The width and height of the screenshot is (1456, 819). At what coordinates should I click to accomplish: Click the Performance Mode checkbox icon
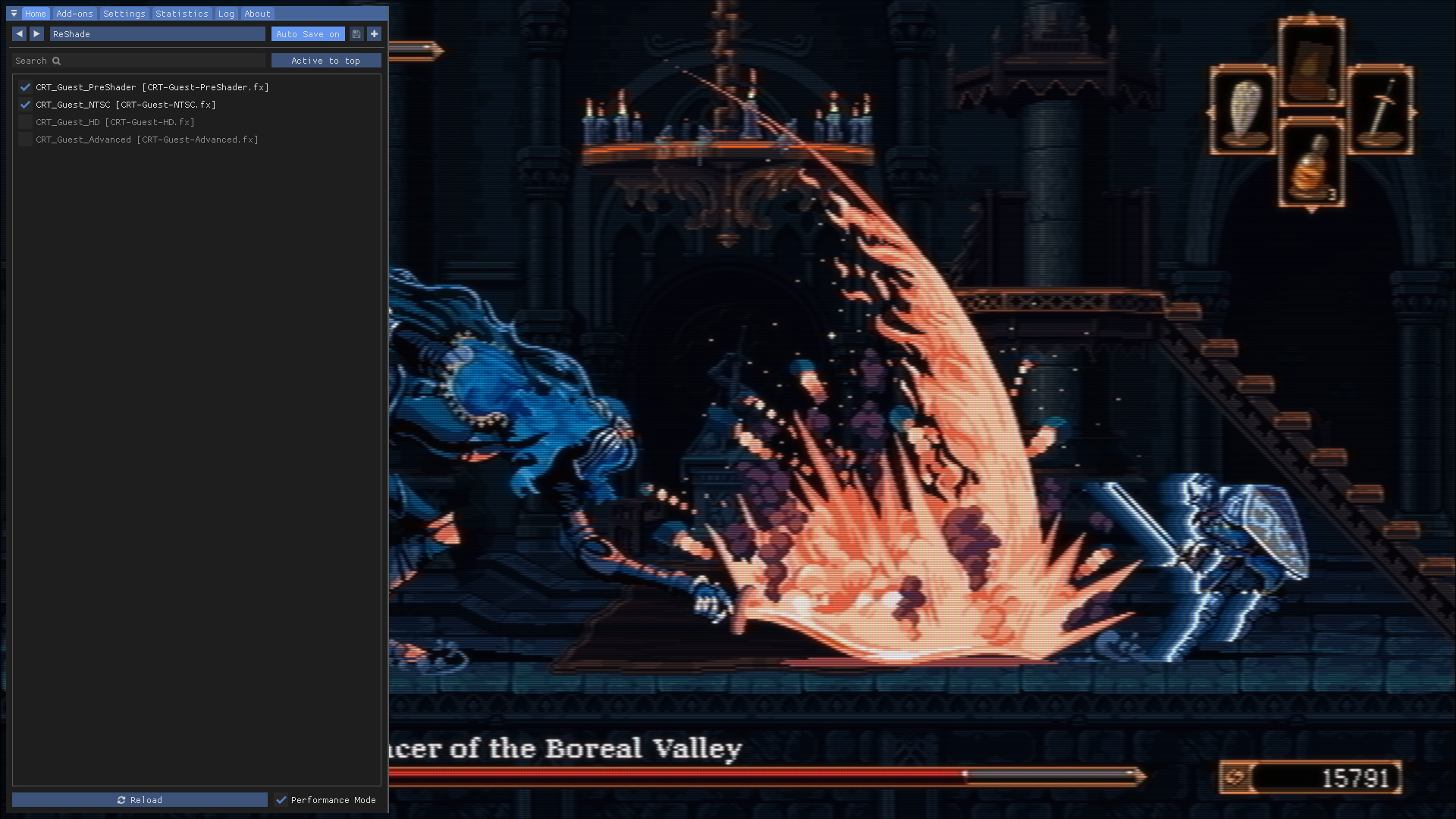281,800
